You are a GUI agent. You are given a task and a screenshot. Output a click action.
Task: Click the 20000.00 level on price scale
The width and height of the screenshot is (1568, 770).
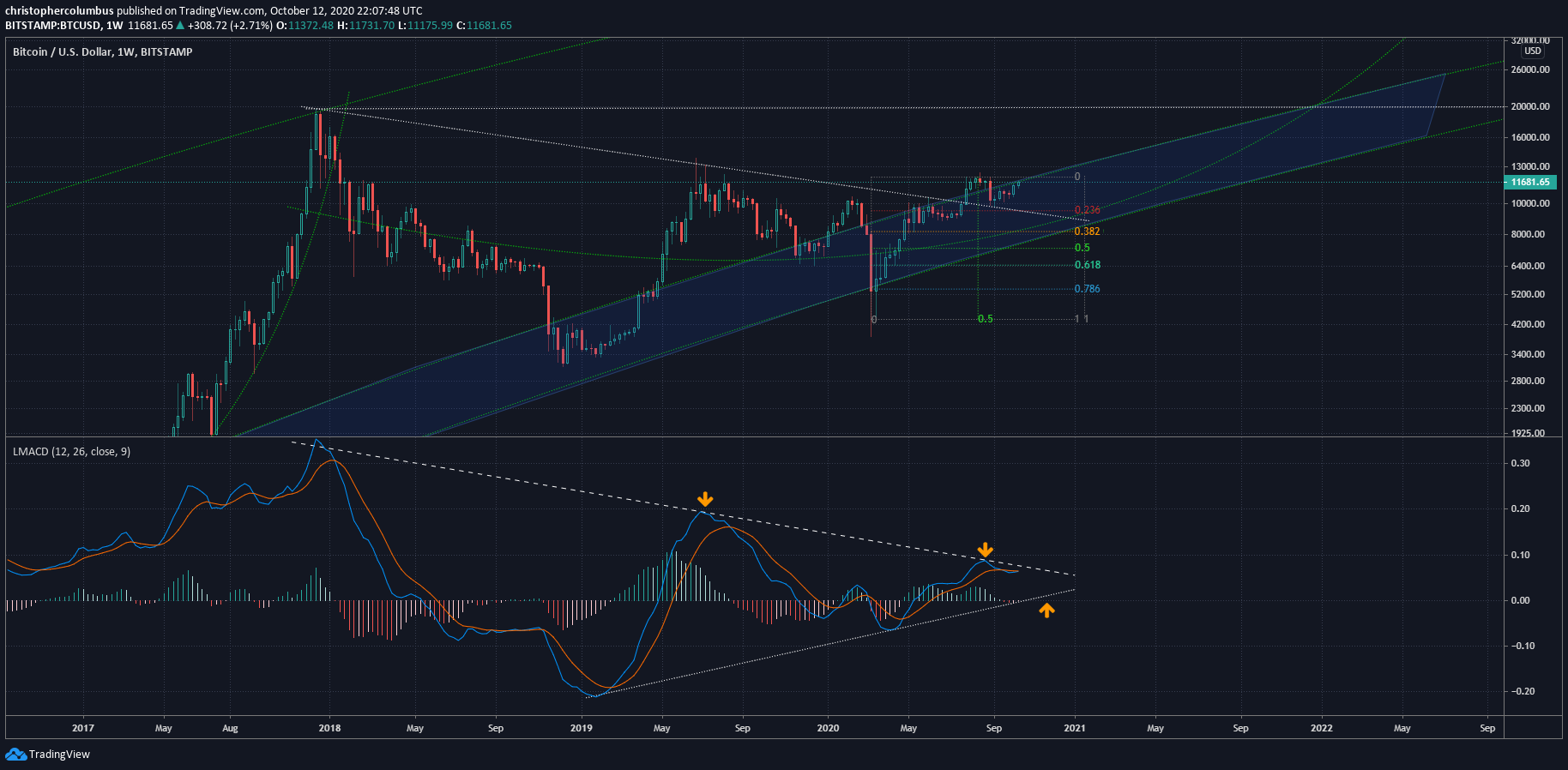point(1530,106)
